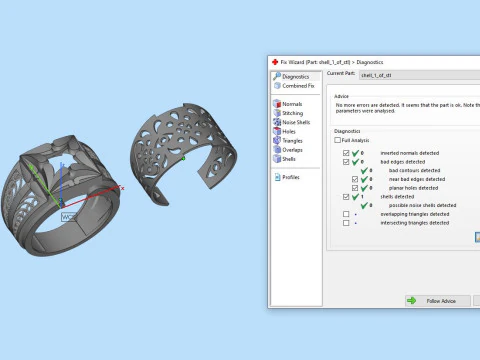The image size is (480, 360).
Task: Click green checkmark beside bad contours detected
Action: pyautogui.click(x=364, y=170)
